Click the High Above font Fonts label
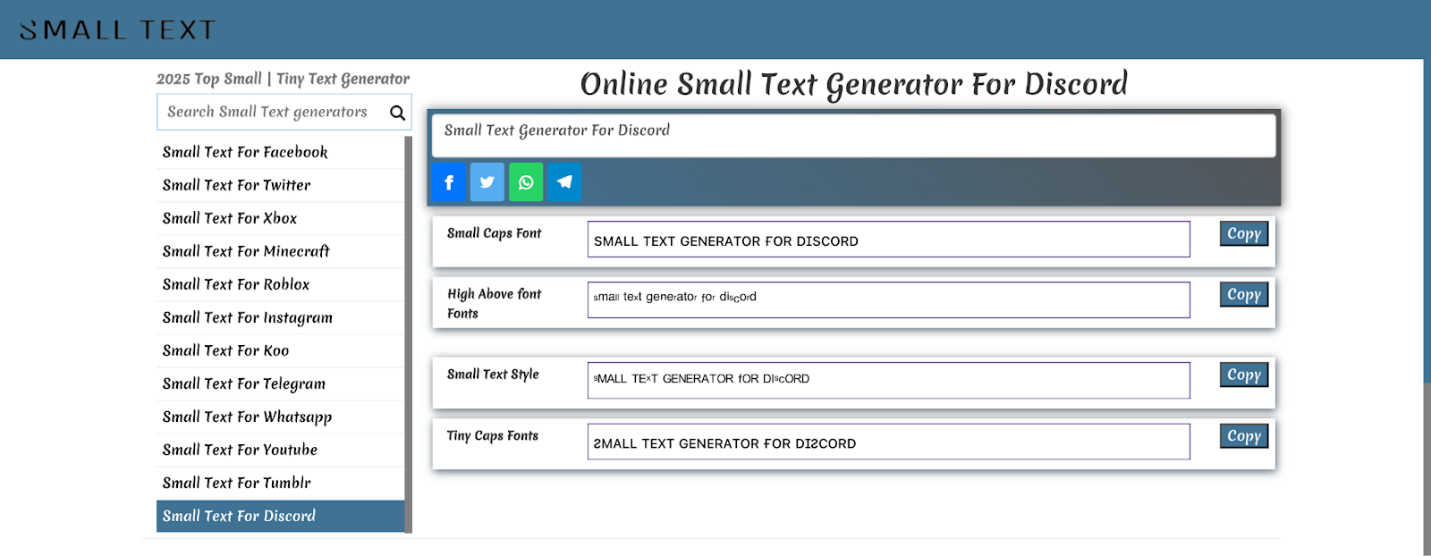 [x=494, y=304]
